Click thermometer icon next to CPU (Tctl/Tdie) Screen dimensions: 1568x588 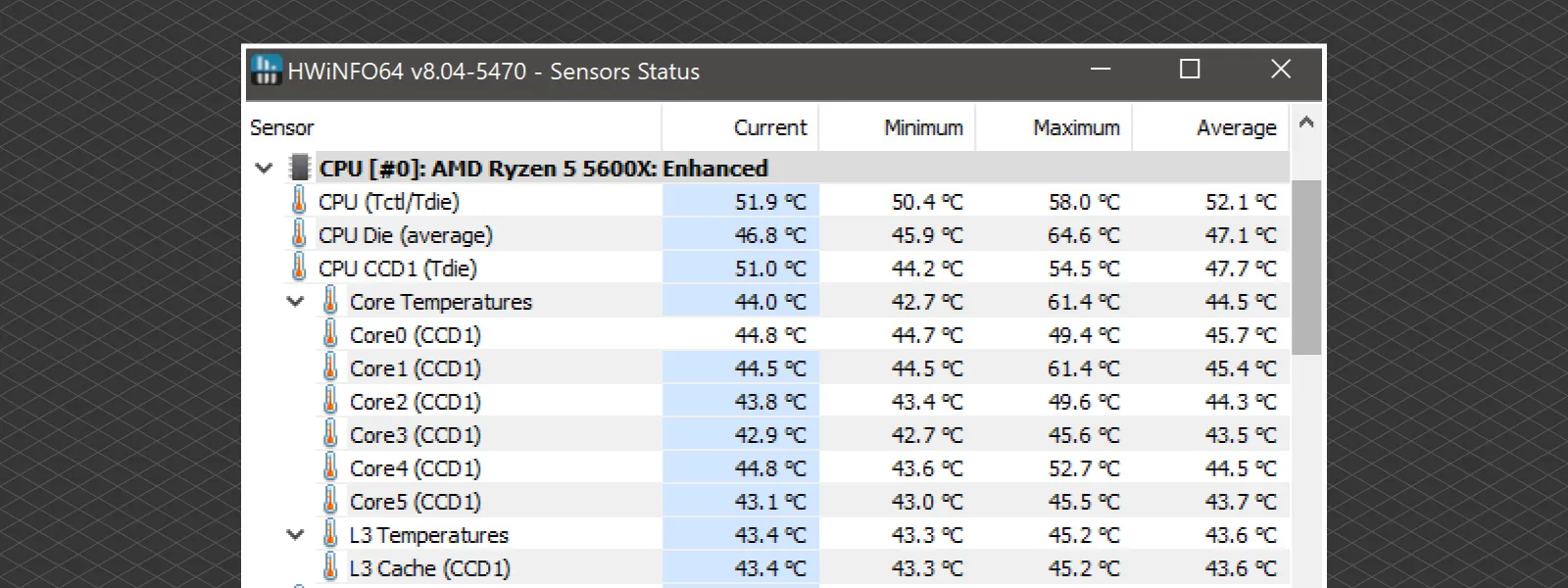(299, 201)
